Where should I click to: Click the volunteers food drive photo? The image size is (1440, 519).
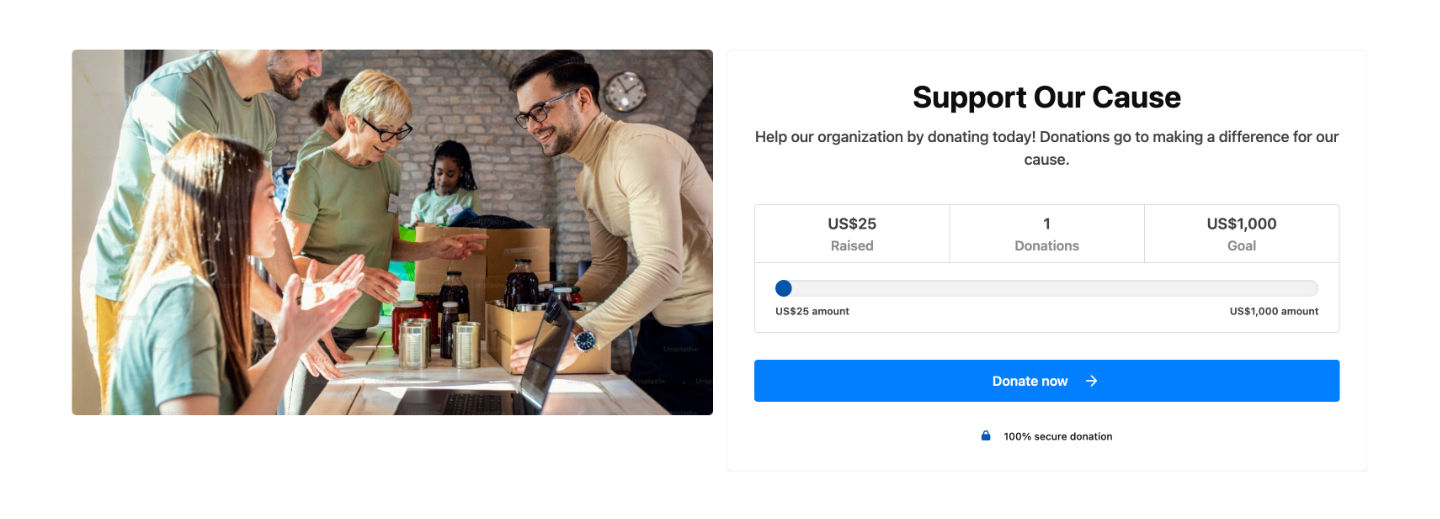tap(392, 232)
